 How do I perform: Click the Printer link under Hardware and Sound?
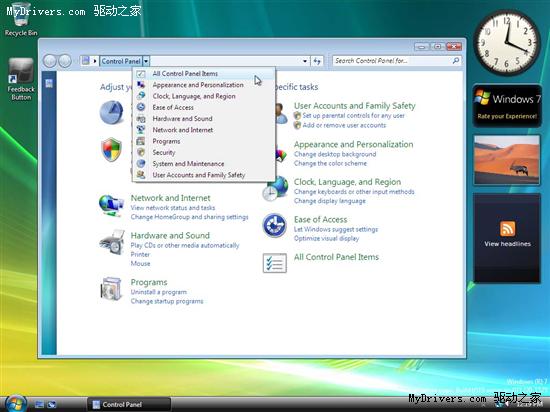click(x=140, y=254)
